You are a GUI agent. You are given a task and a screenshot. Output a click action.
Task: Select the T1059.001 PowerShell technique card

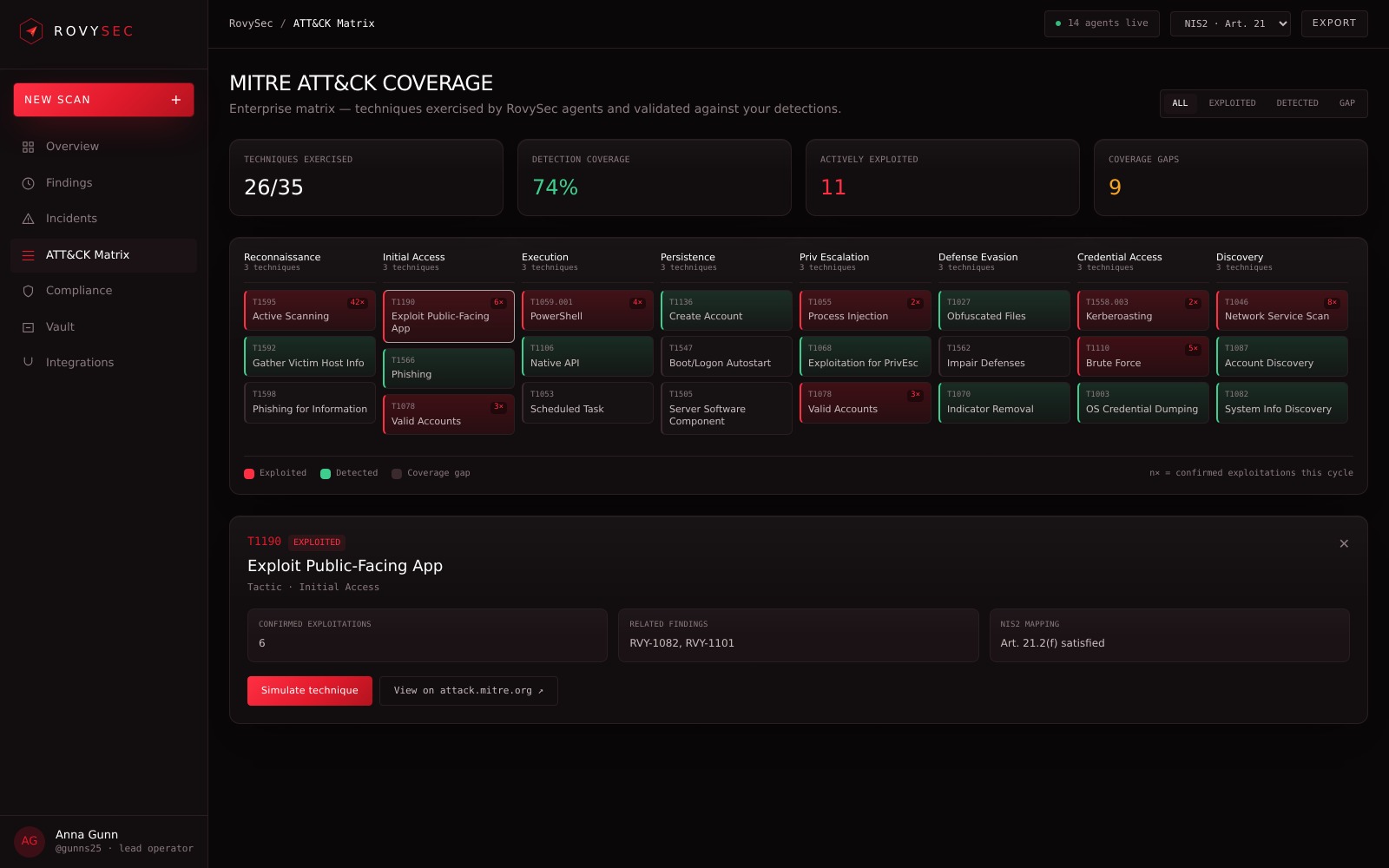(x=588, y=310)
